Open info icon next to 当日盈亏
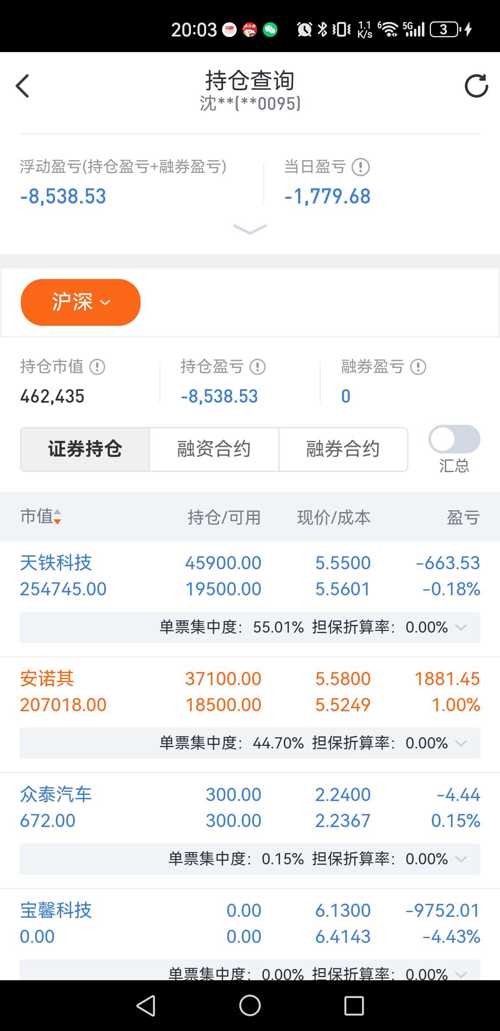Viewport: 500px width, 1031px height. pyautogui.click(x=361, y=167)
